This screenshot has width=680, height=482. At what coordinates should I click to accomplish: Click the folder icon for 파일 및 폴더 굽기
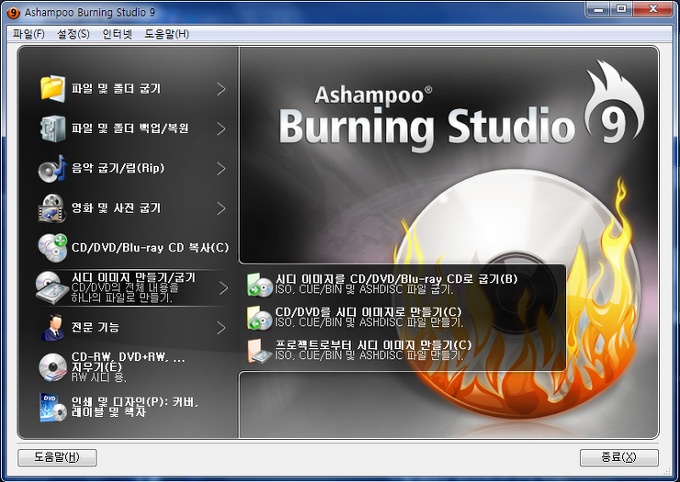click(x=52, y=89)
